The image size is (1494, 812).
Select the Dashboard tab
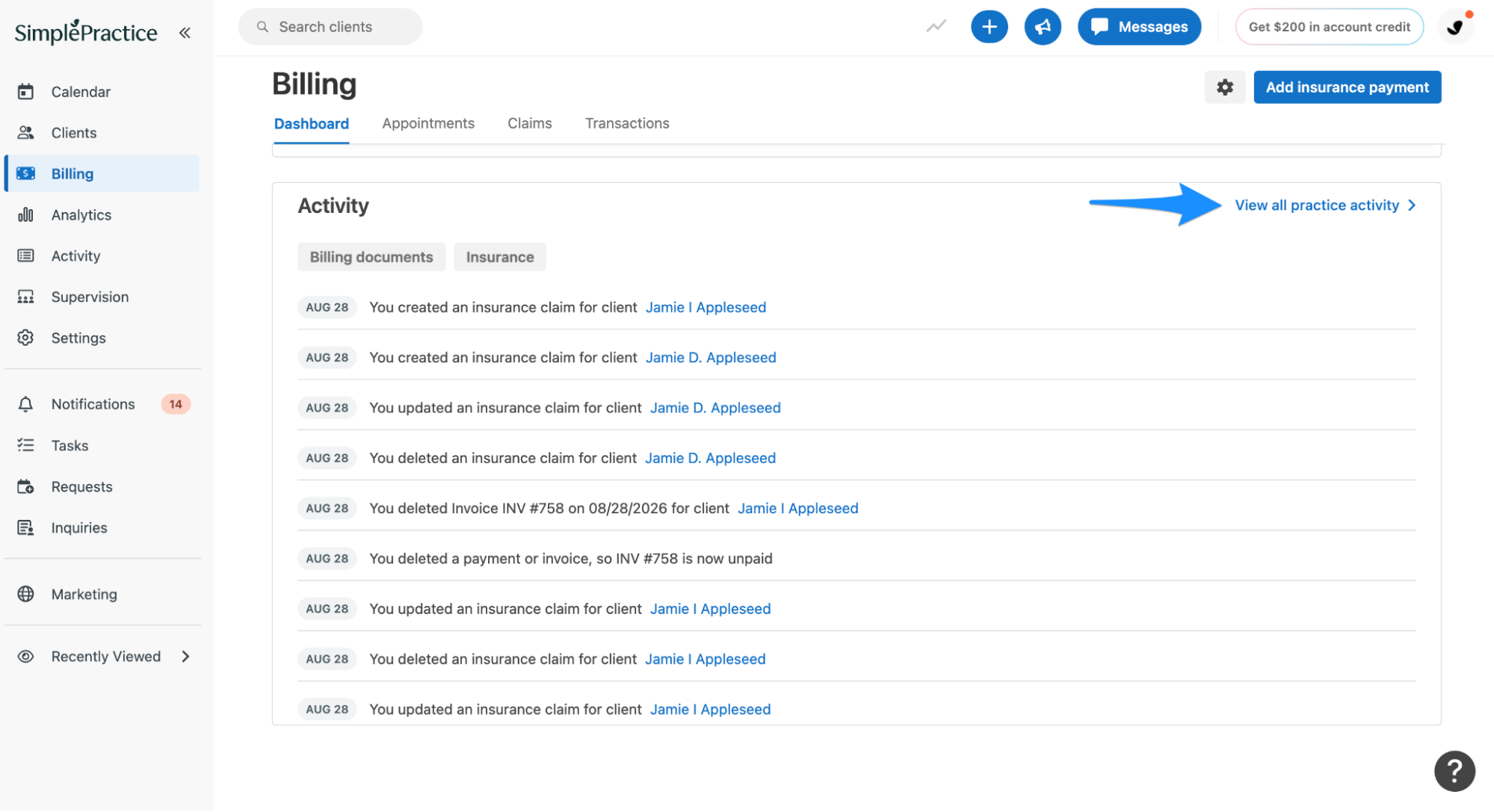(312, 124)
